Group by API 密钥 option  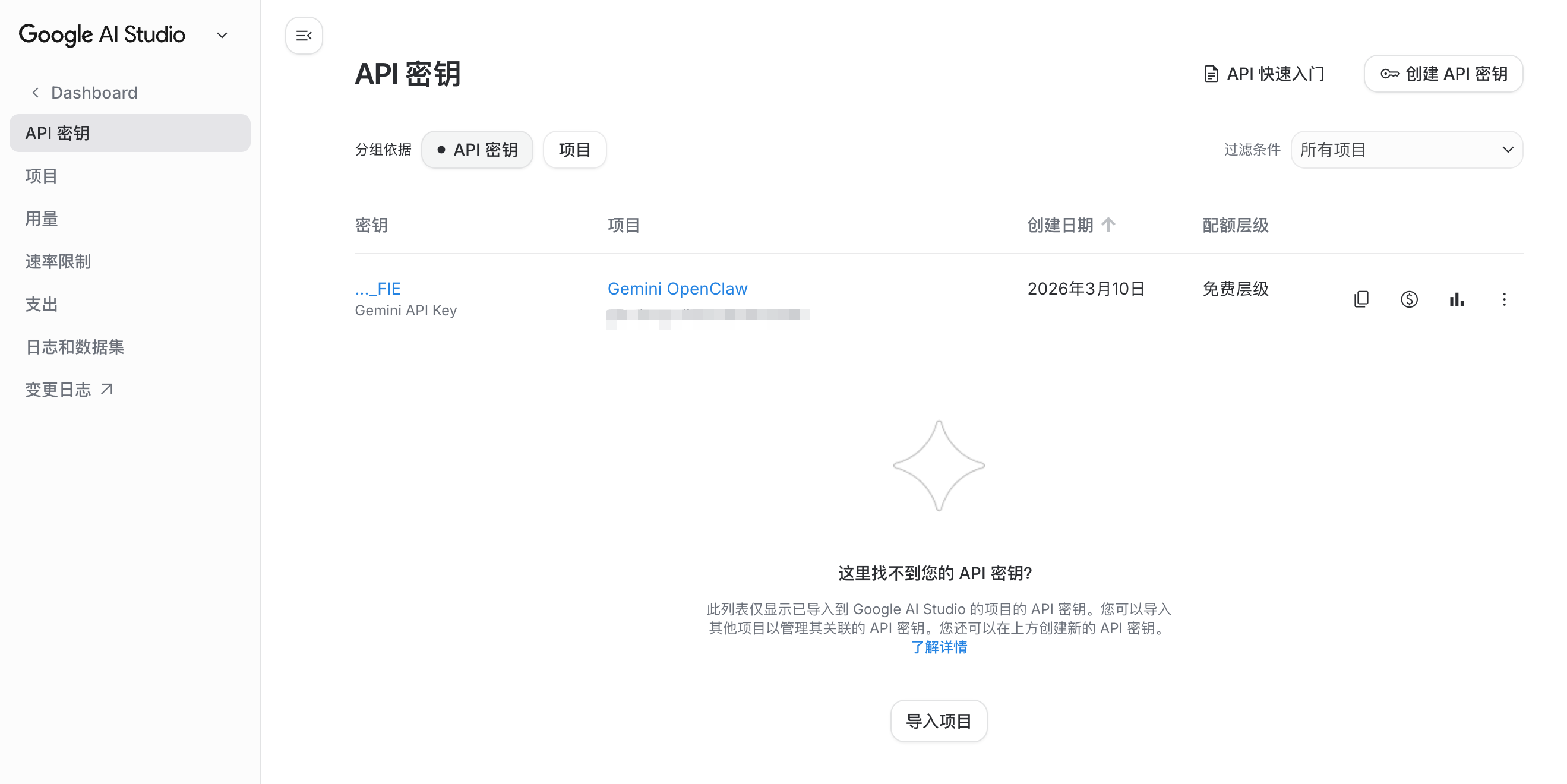coord(477,150)
